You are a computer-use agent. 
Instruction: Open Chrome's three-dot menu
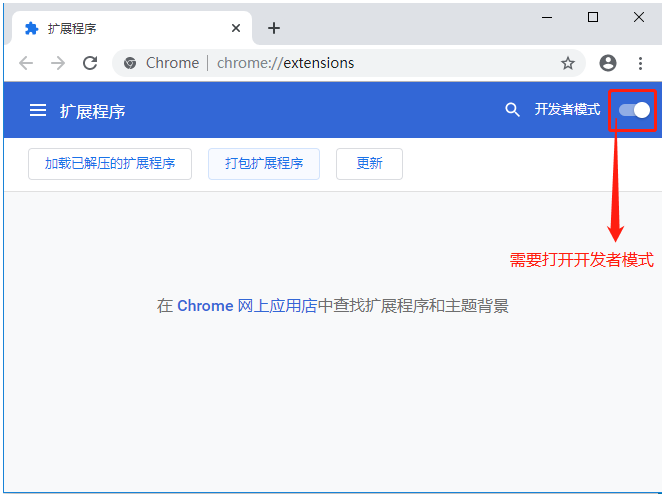(640, 63)
